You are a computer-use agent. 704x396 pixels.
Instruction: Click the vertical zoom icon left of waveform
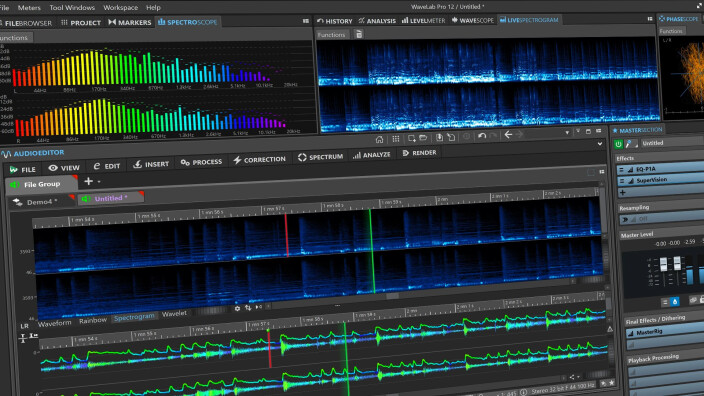[23, 338]
